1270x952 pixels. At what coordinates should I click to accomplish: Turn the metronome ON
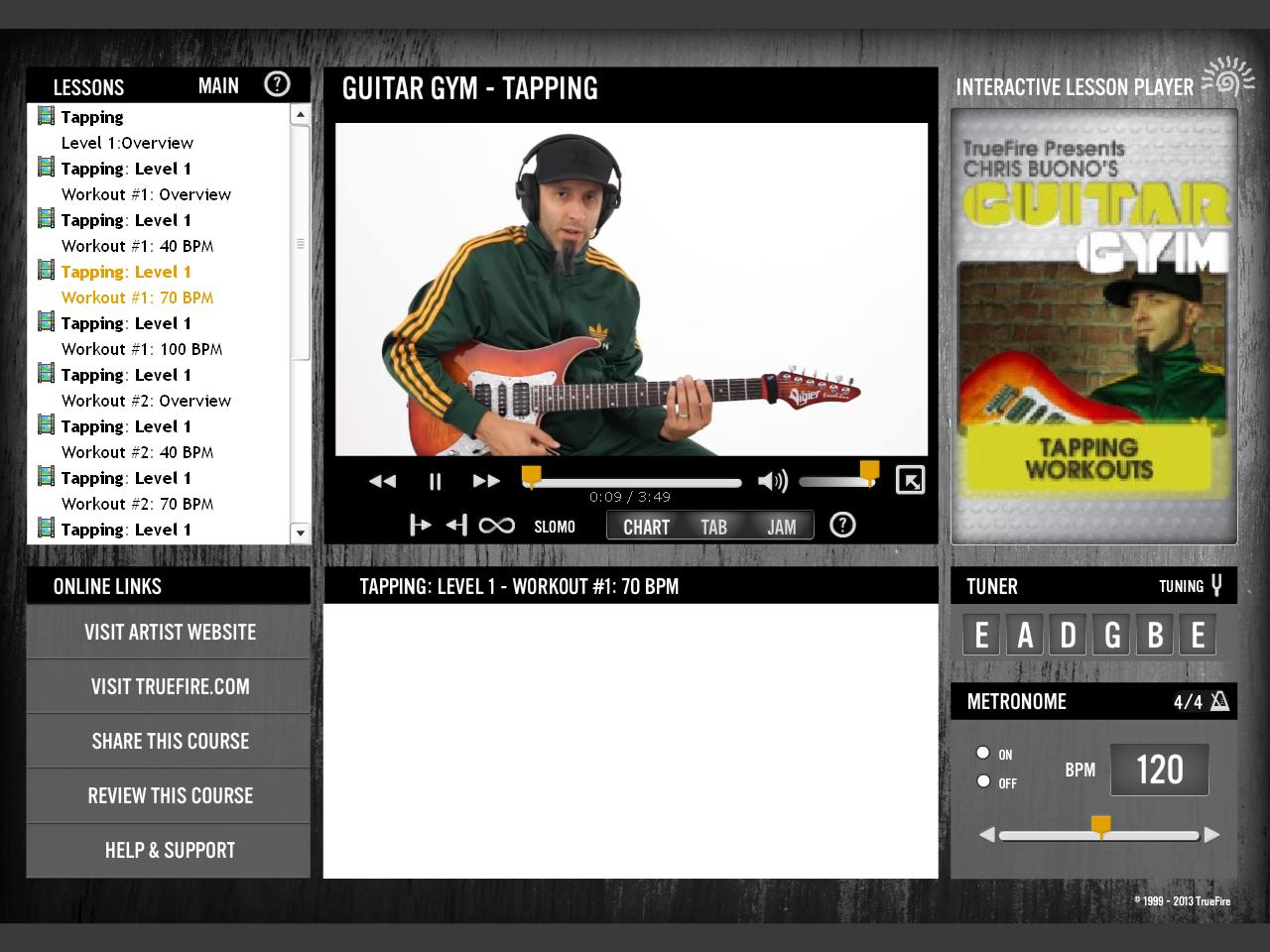coord(983,753)
